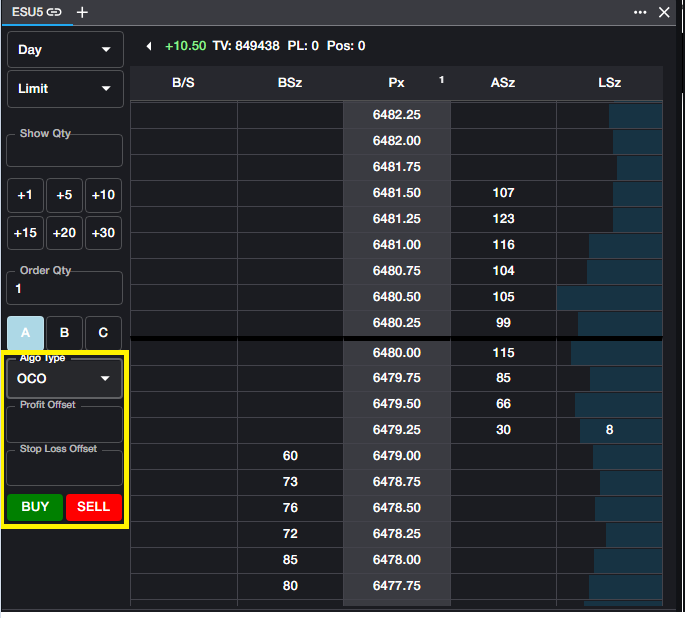Open the Limit order type dropdown

[x=65, y=89]
